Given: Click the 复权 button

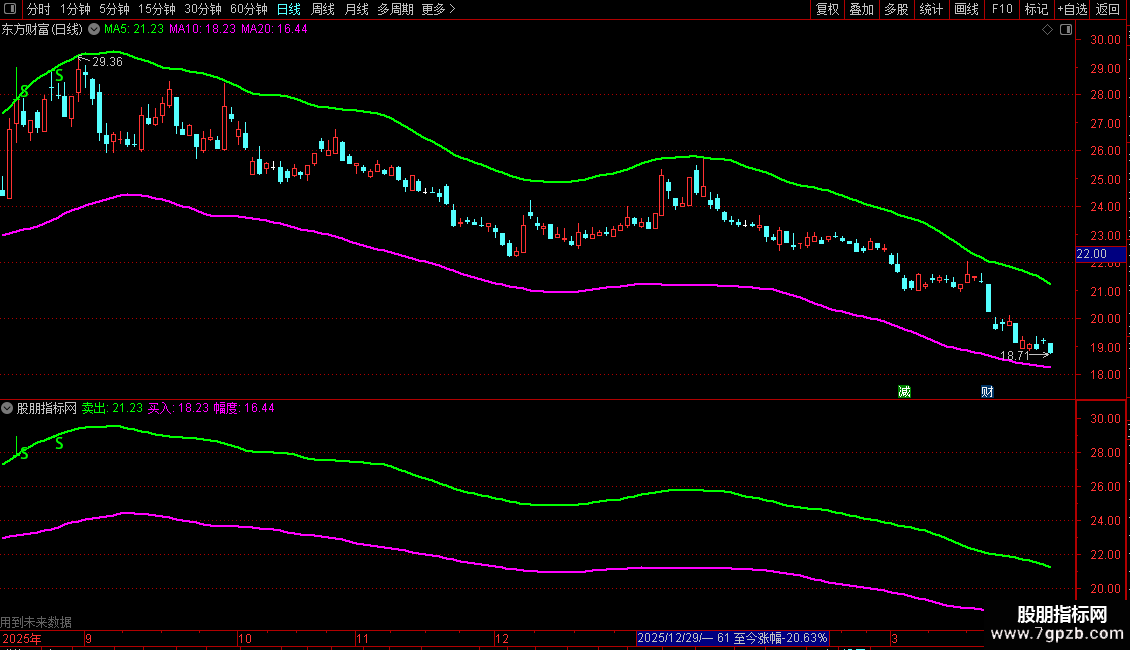Looking at the screenshot, I should (828, 9).
